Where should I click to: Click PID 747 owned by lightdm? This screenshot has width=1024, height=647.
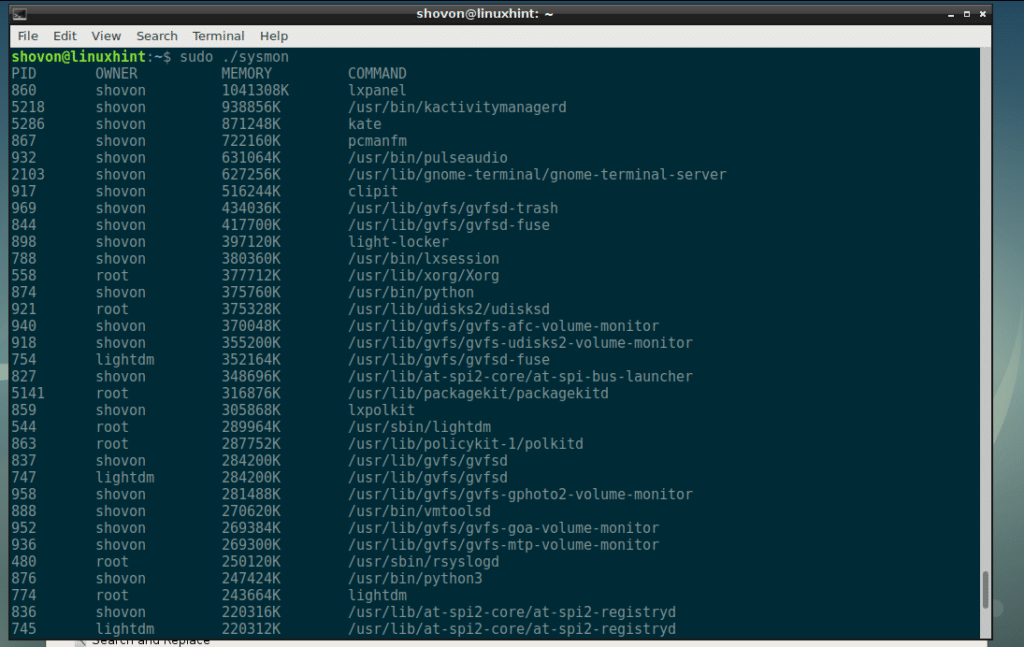[x=24, y=478]
